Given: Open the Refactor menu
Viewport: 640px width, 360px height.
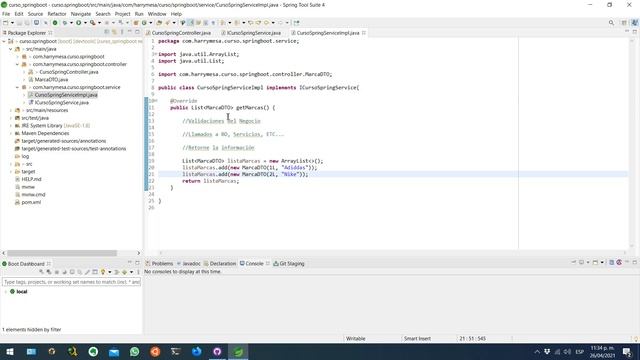Looking at the screenshot, I should click(57, 14).
